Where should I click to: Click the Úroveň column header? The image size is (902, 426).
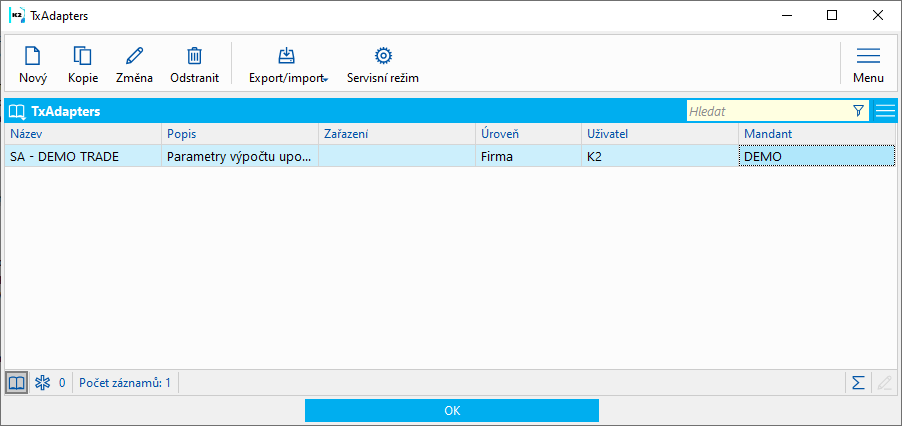pos(527,133)
